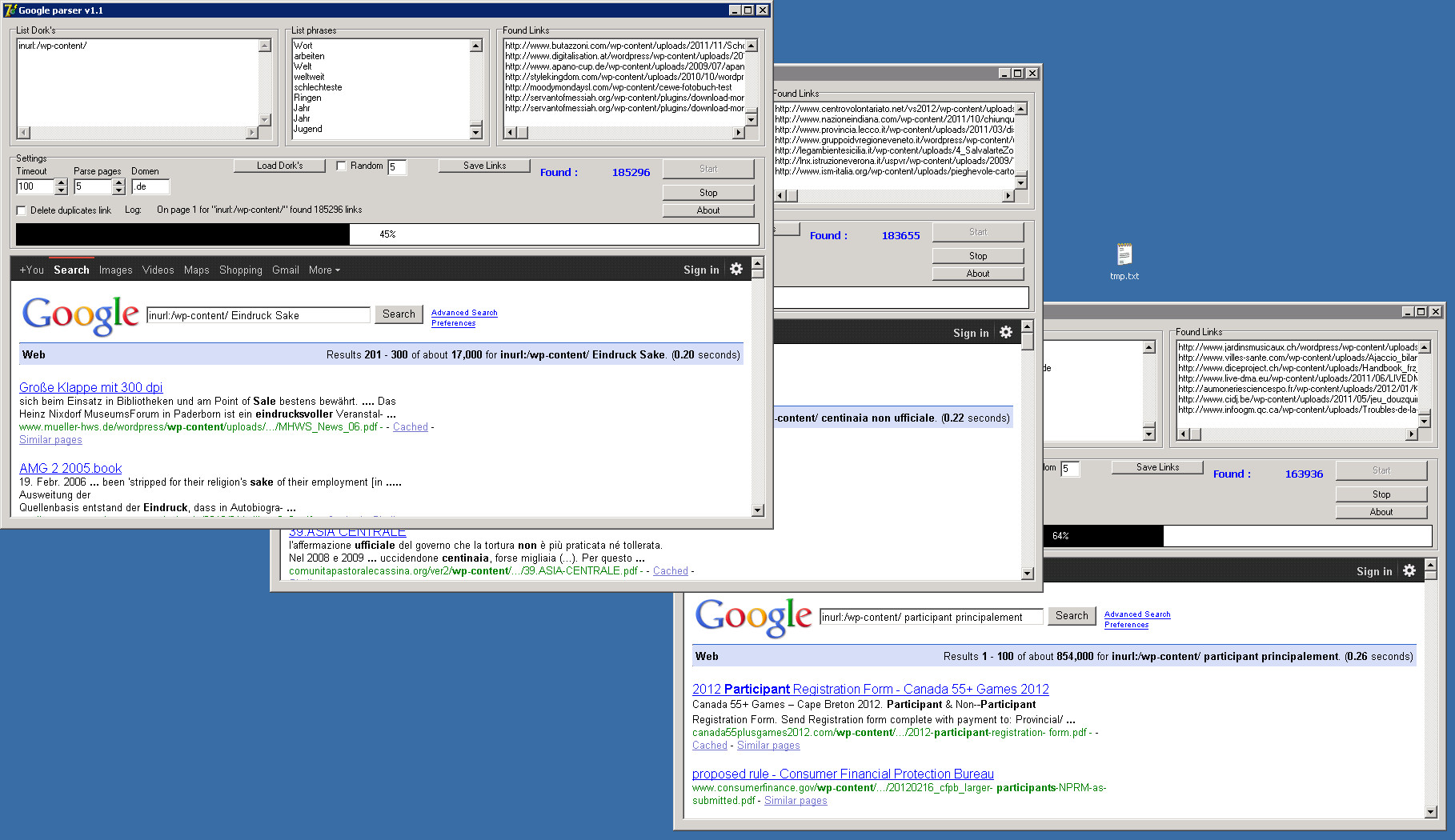Click settings gear in bottom-right window browser

(1409, 570)
